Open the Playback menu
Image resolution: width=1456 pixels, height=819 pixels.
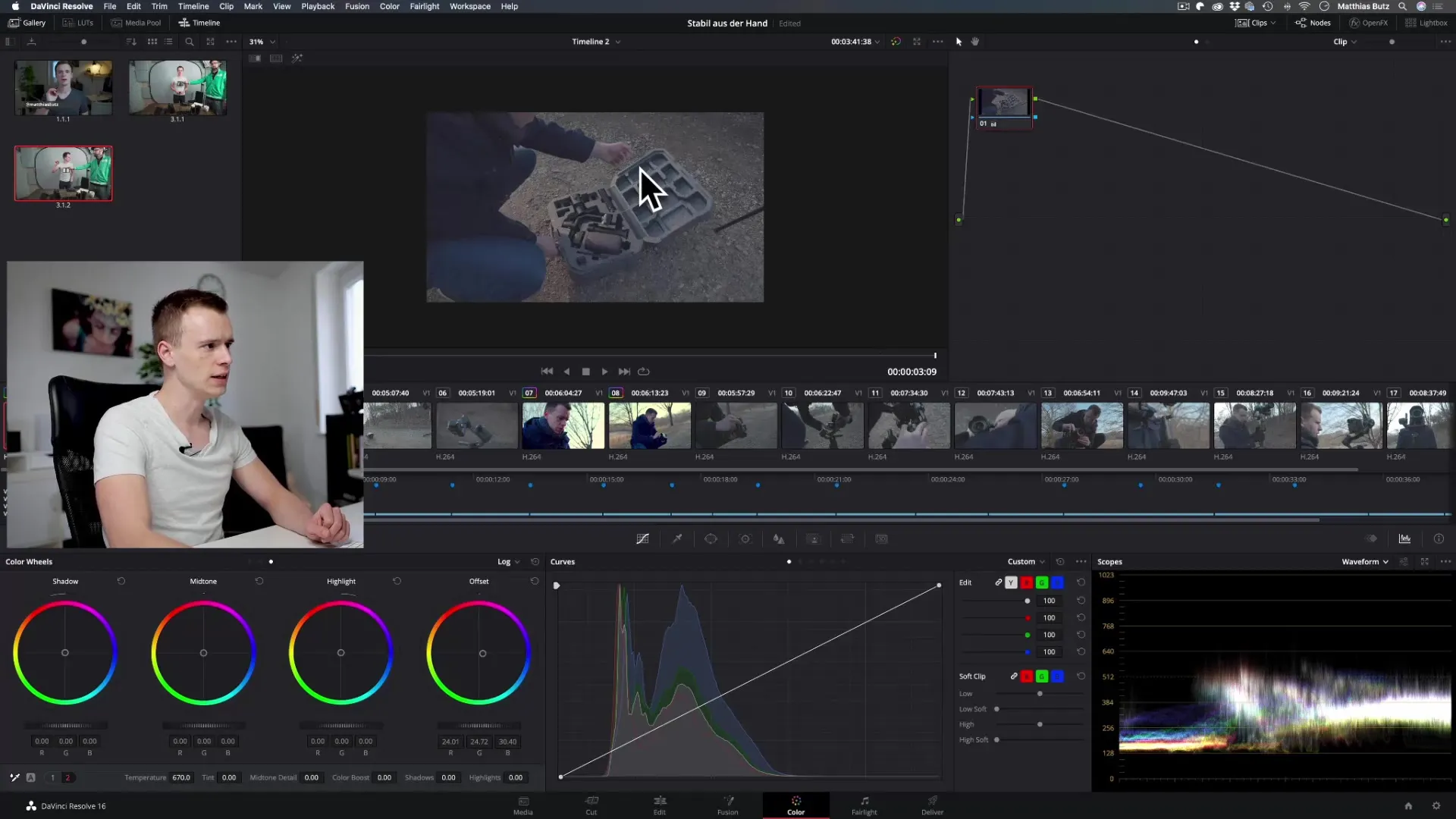tap(318, 6)
